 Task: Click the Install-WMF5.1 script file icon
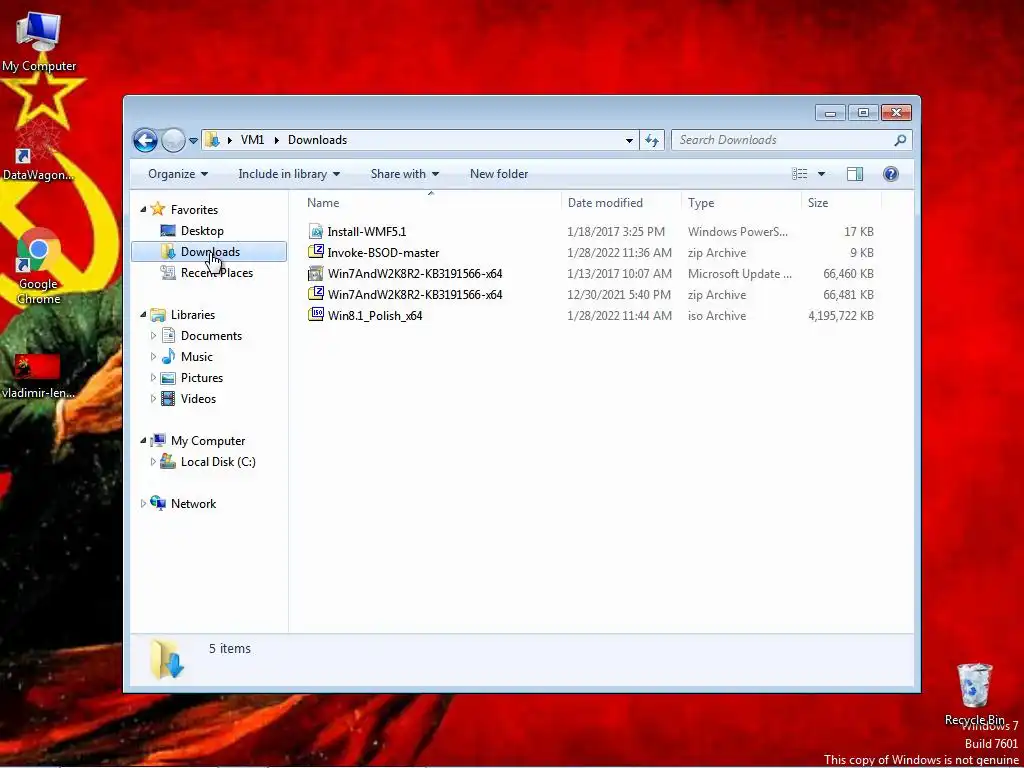click(316, 231)
